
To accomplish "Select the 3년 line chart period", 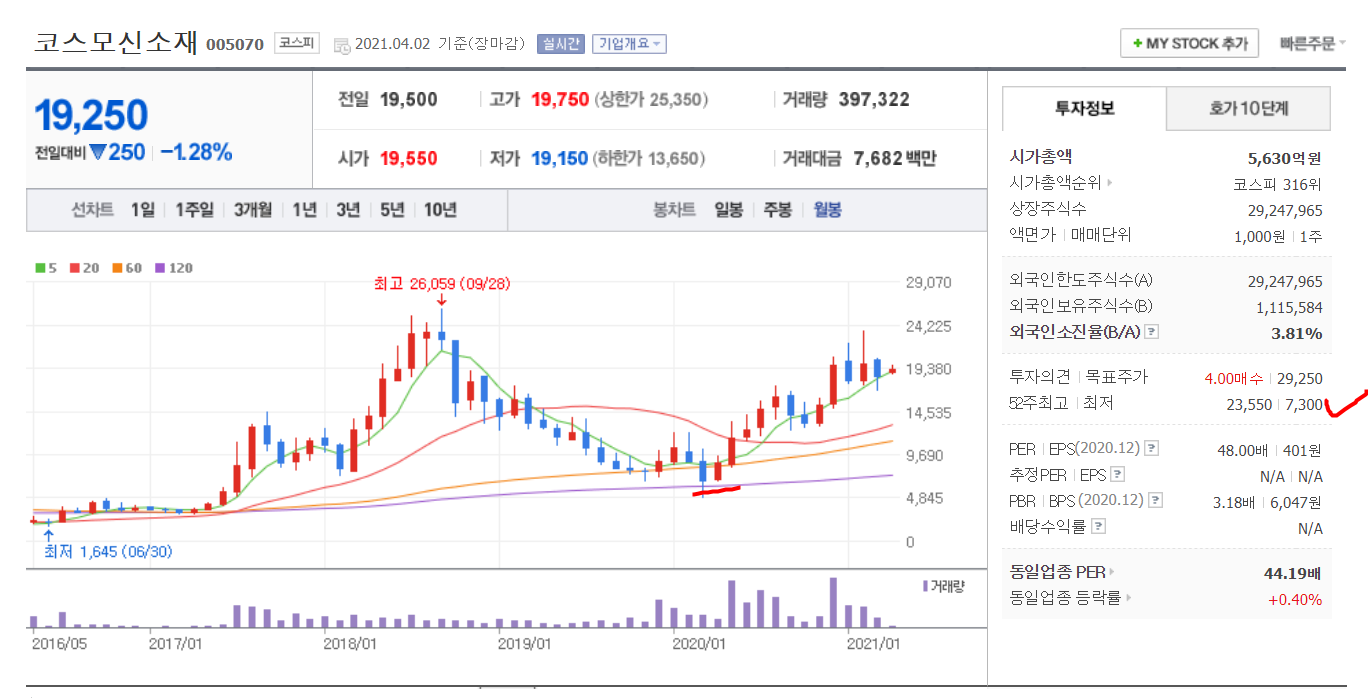I will pos(348,210).
